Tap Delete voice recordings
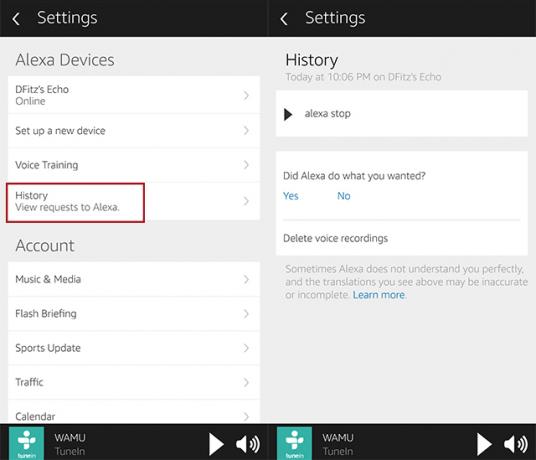The height and width of the screenshot is (460, 536). (335, 238)
